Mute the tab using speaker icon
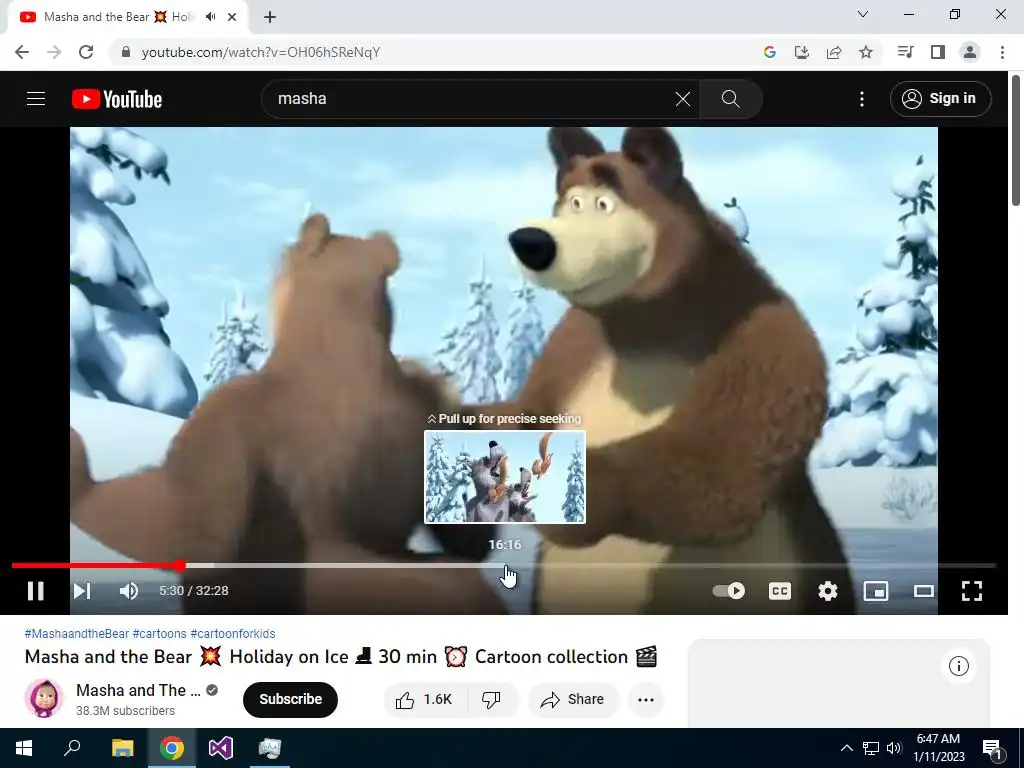The image size is (1024, 768). point(211,17)
